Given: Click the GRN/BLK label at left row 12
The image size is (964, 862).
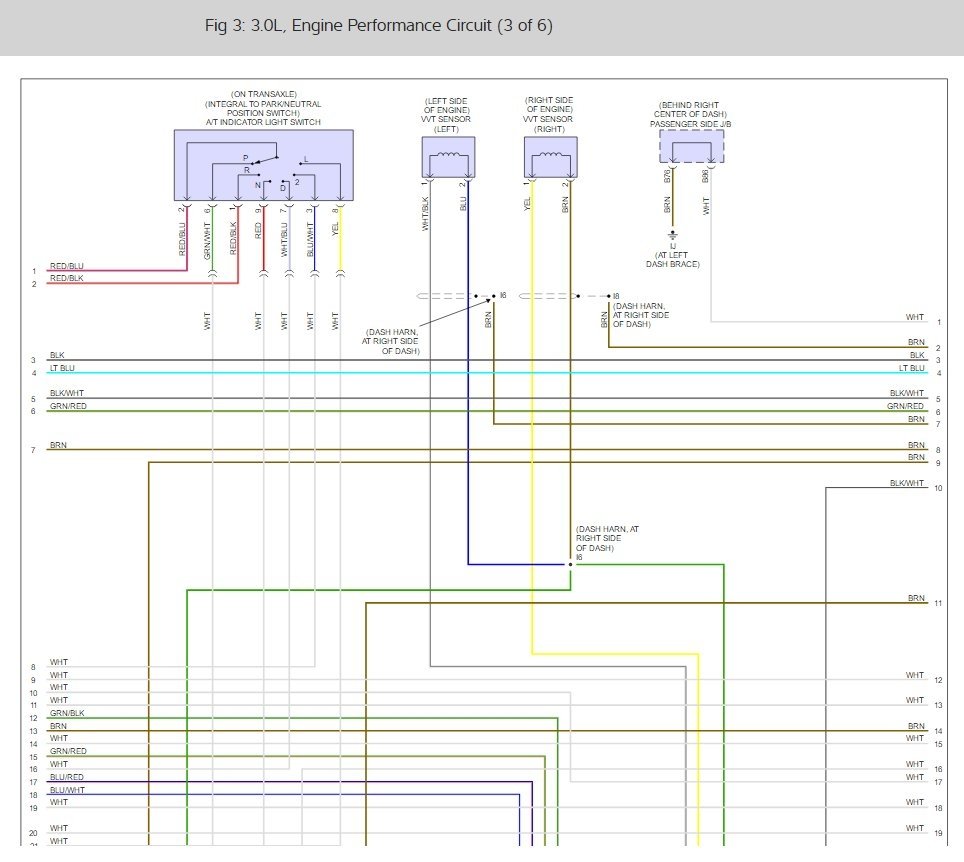Looking at the screenshot, I should [x=67, y=713].
